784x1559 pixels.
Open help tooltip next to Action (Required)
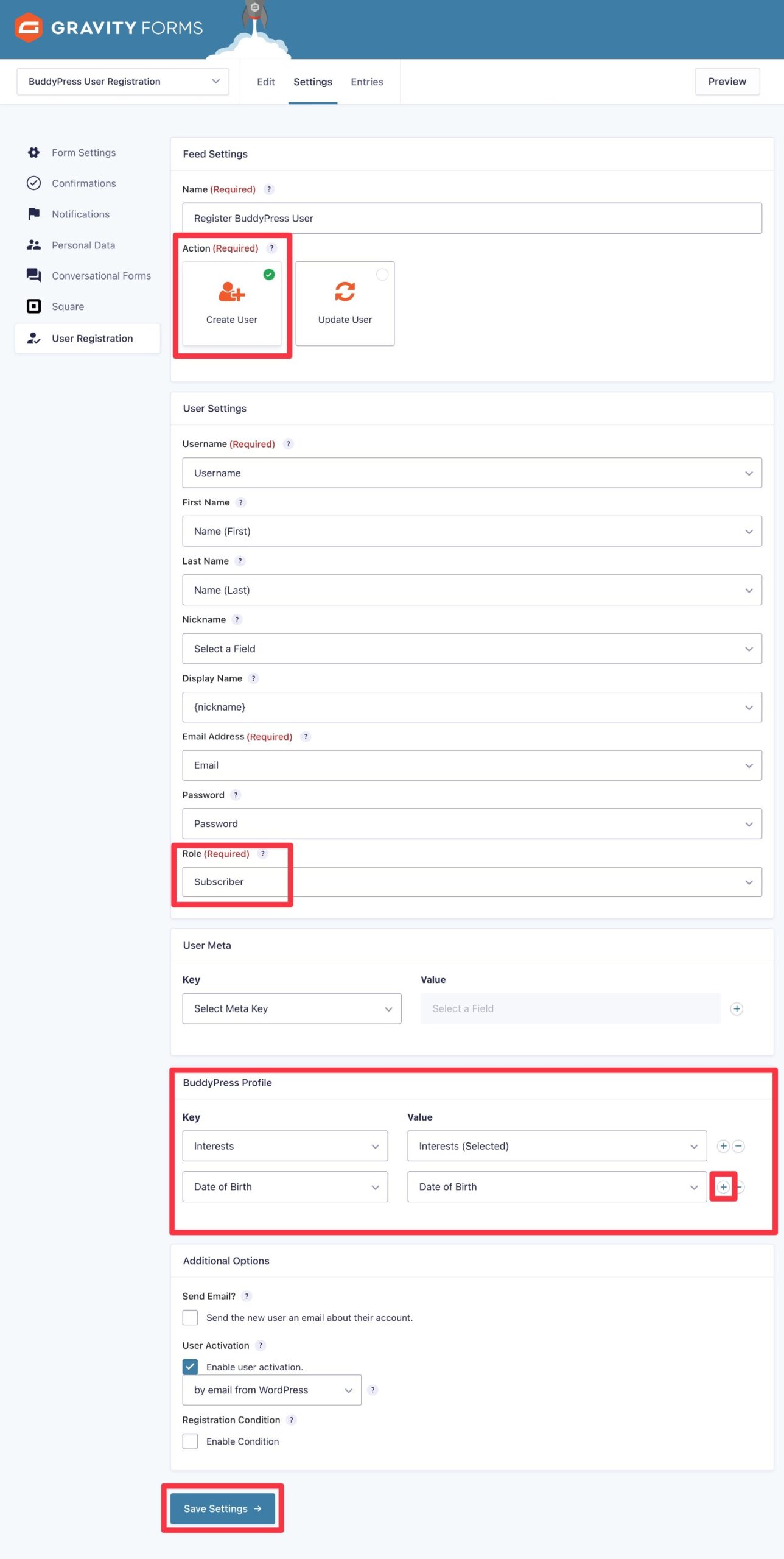click(271, 248)
